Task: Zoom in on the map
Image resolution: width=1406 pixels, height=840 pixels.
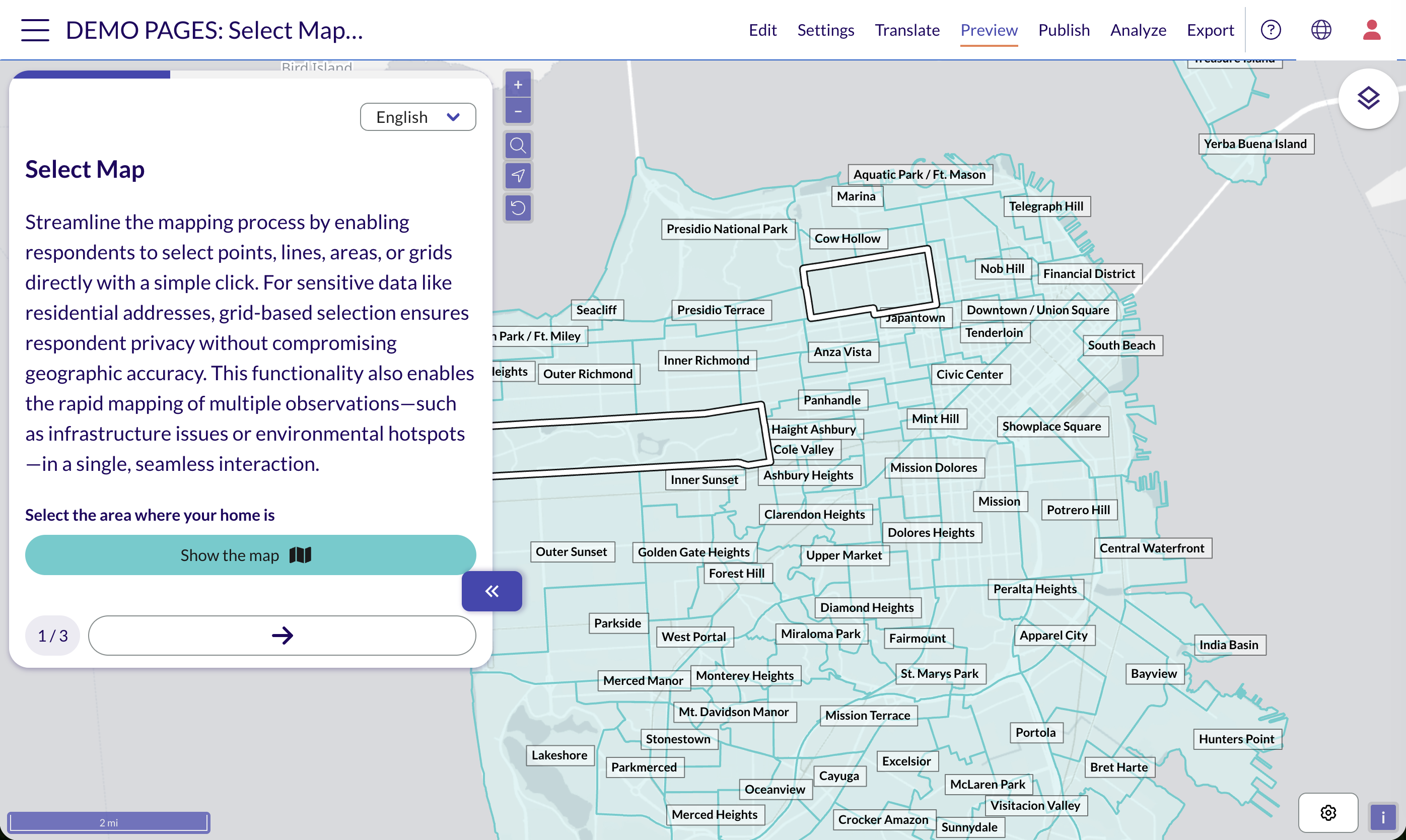Action: point(518,85)
